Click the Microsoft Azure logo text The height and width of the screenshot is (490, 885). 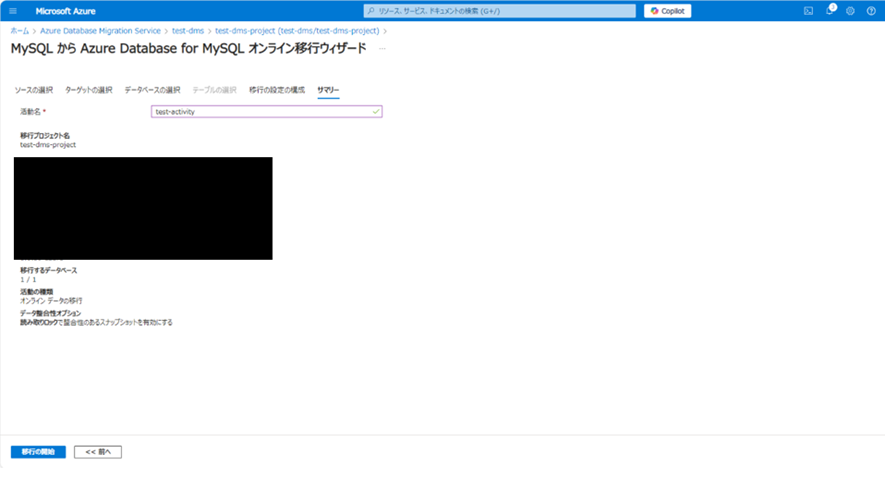click(65, 11)
